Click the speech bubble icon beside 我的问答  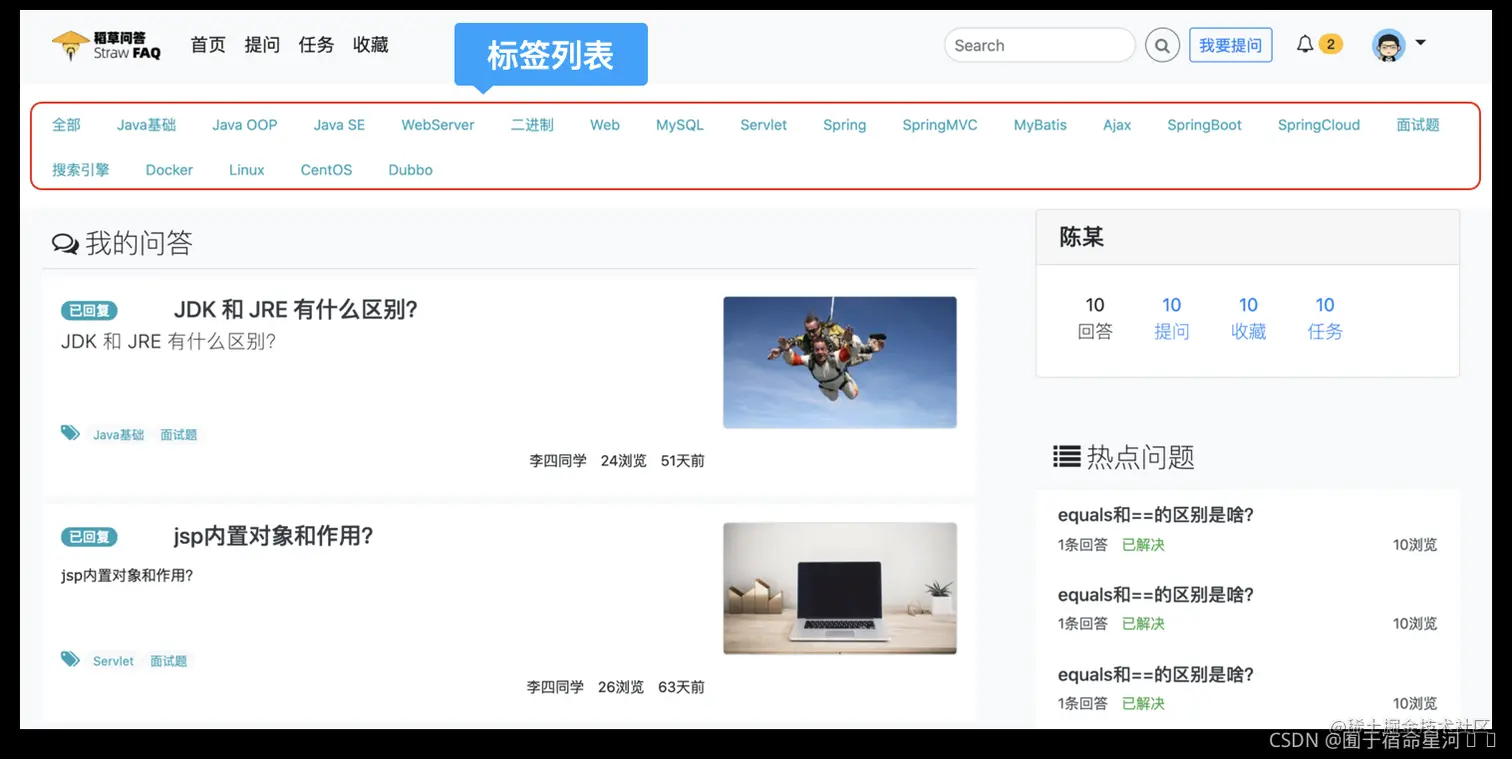point(64,242)
